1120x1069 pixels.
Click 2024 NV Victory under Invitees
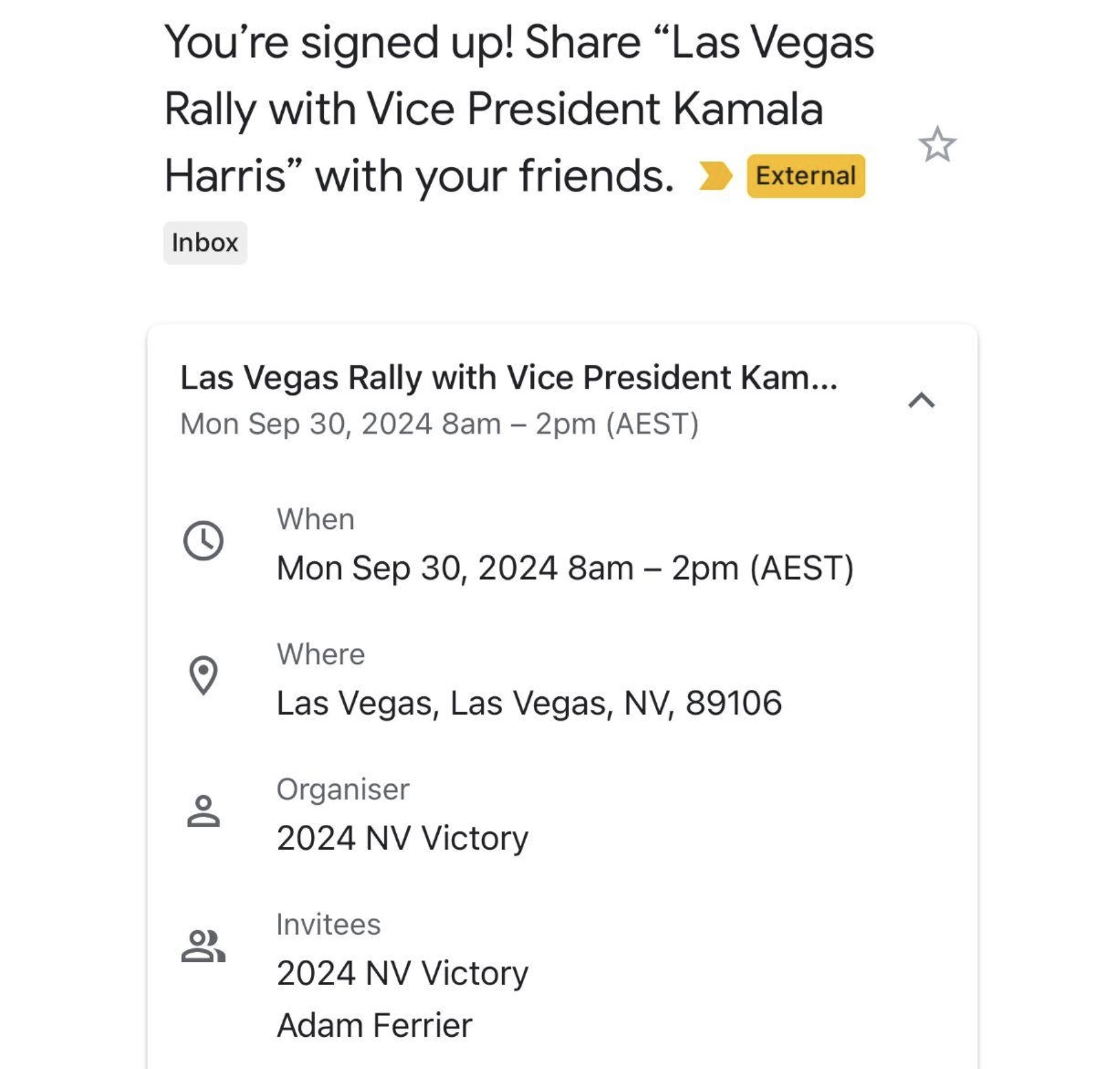(x=402, y=973)
